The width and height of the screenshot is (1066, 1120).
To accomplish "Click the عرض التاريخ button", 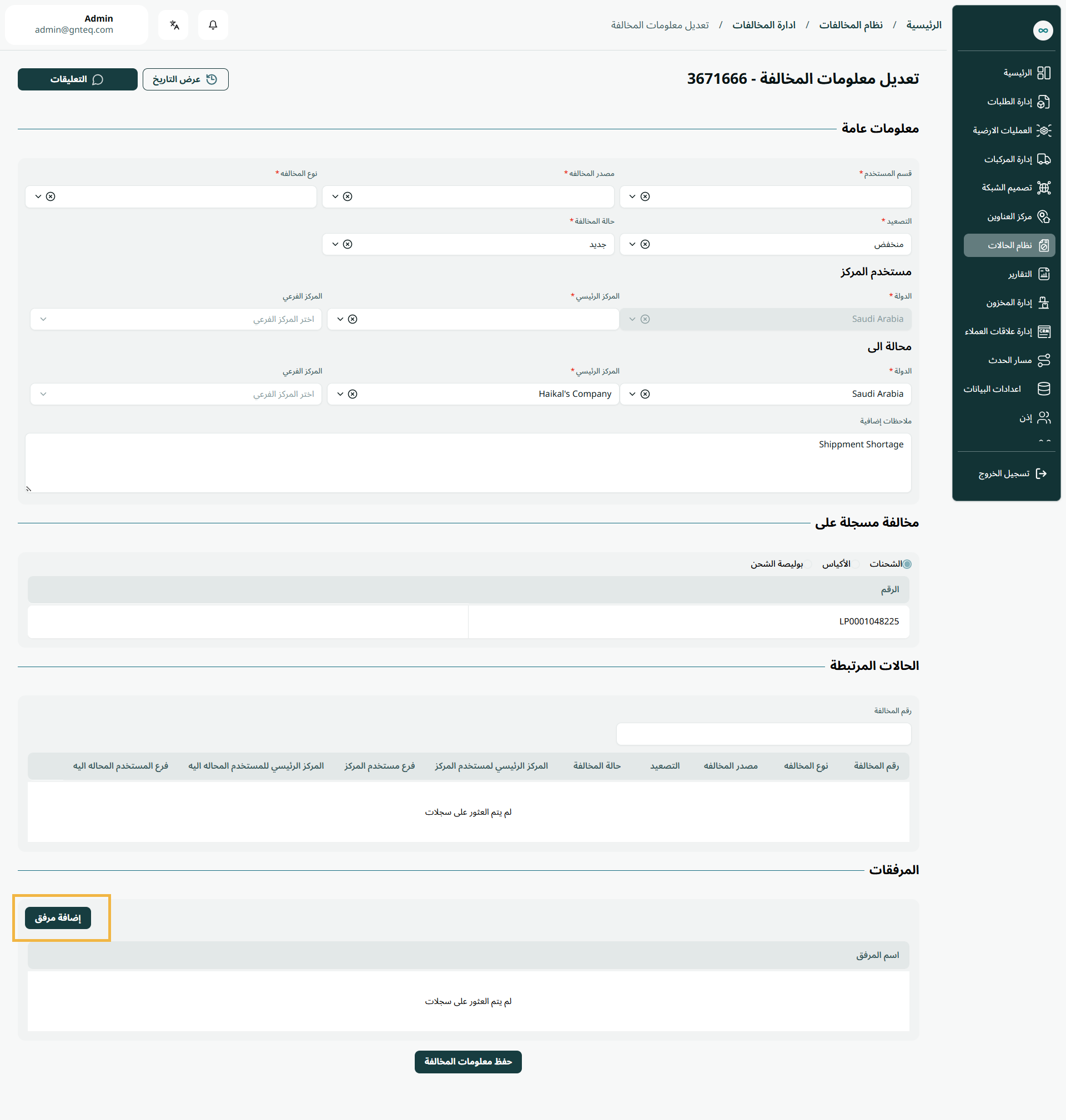I will [x=185, y=79].
